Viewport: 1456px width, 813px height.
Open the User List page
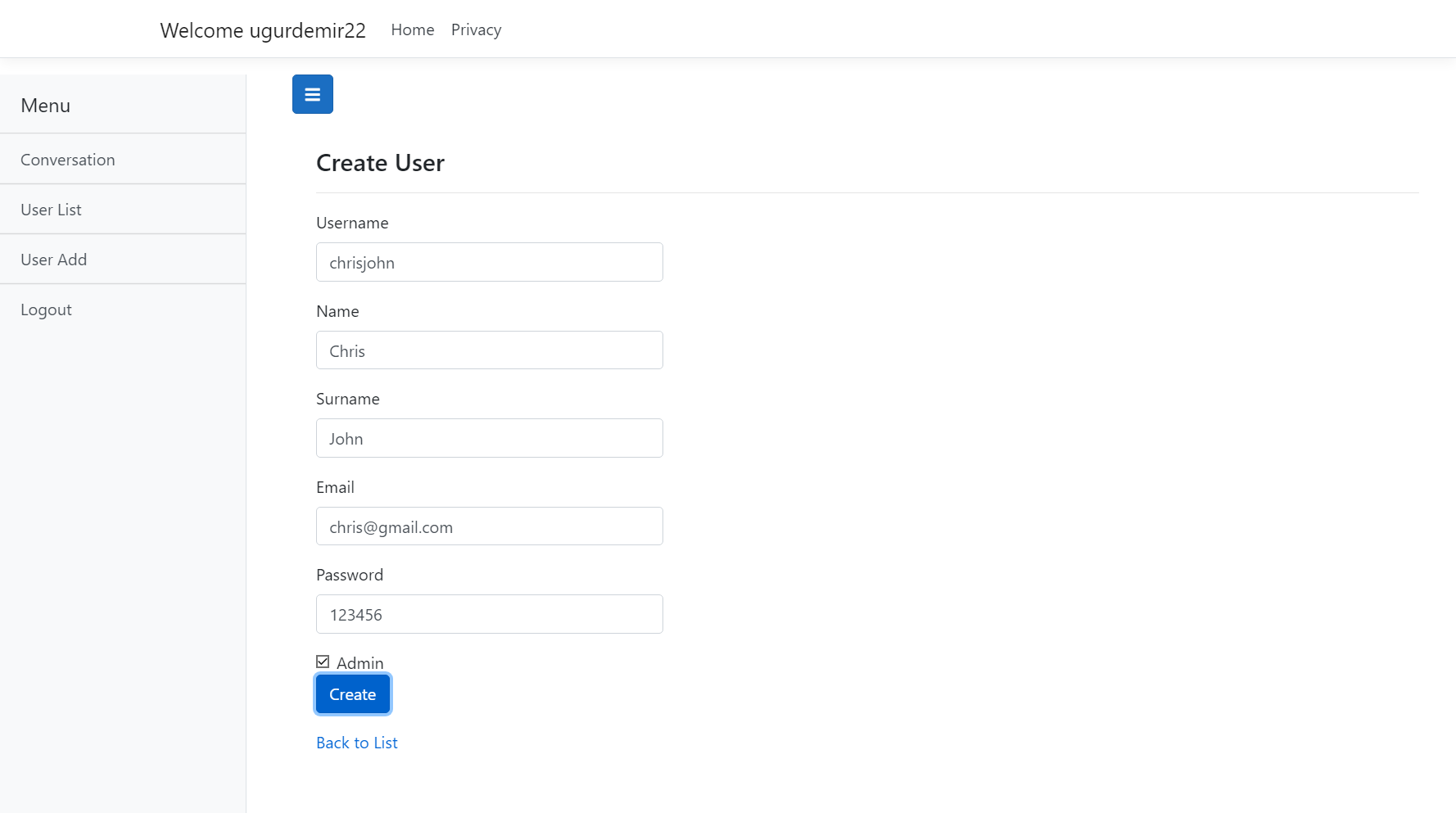pyautogui.click(x=51, y=209)
